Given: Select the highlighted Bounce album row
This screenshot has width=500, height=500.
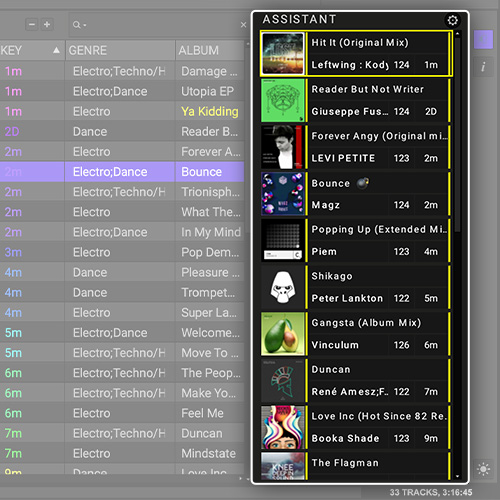Looking at the screenshot, I should coord(210,172).
